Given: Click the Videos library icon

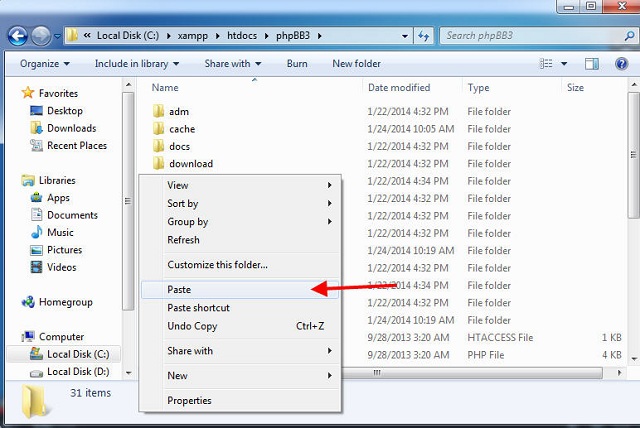Looking at the screenshot, I should point(36,267).
